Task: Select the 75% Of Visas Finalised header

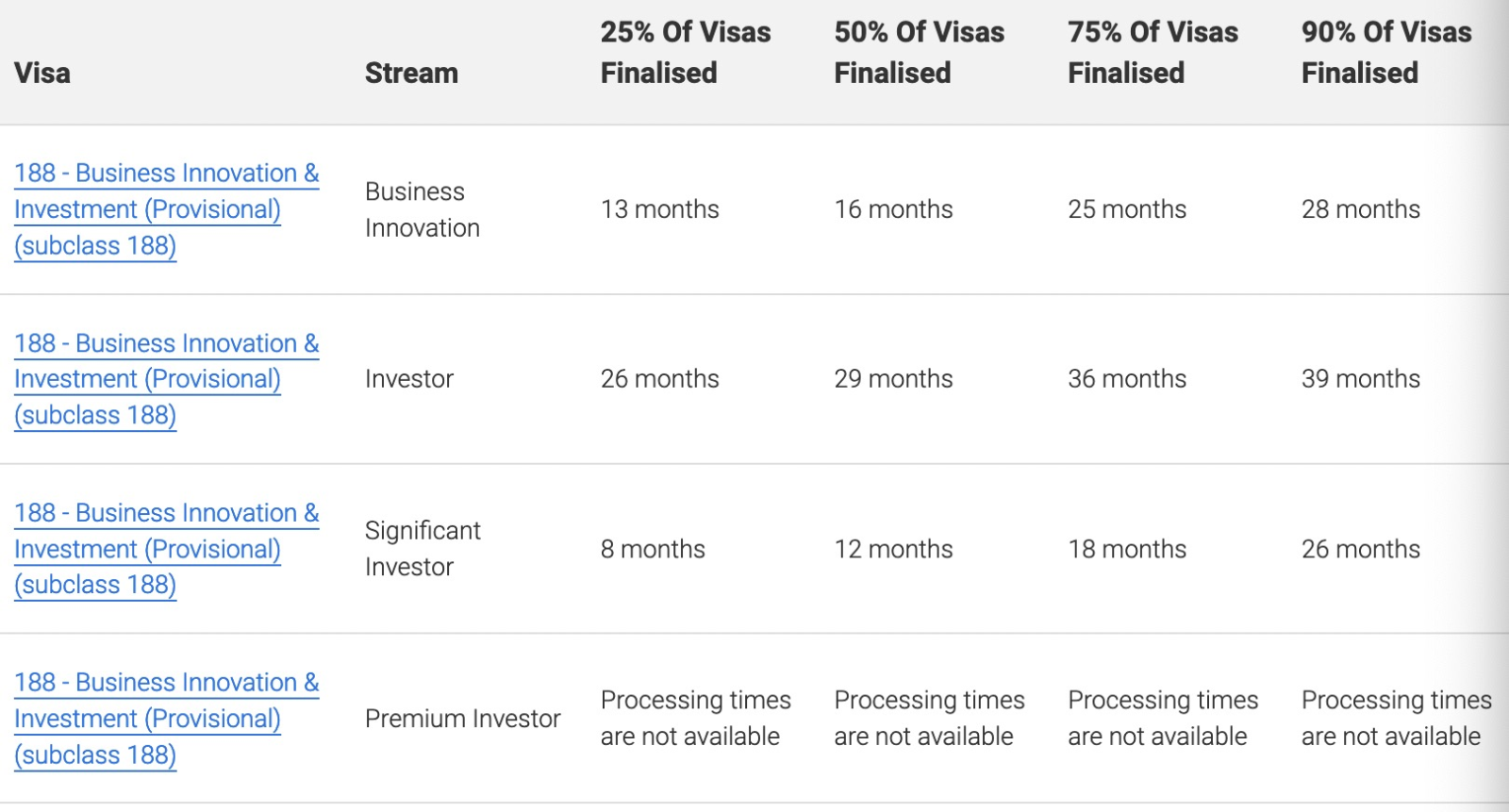Action: coord(1152,52)
